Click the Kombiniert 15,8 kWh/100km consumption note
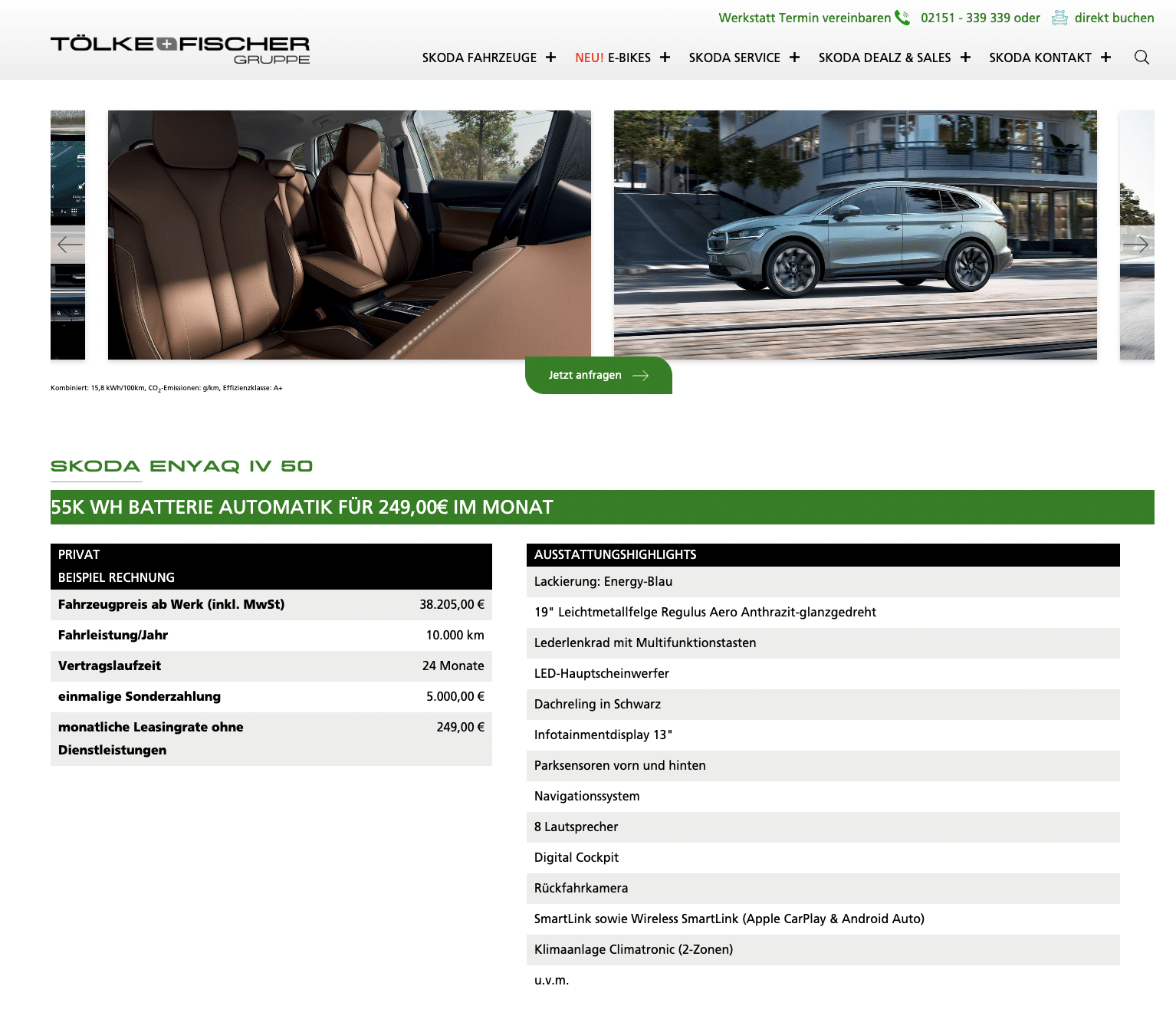The image size is (1176, 1009). pos(166,388)
